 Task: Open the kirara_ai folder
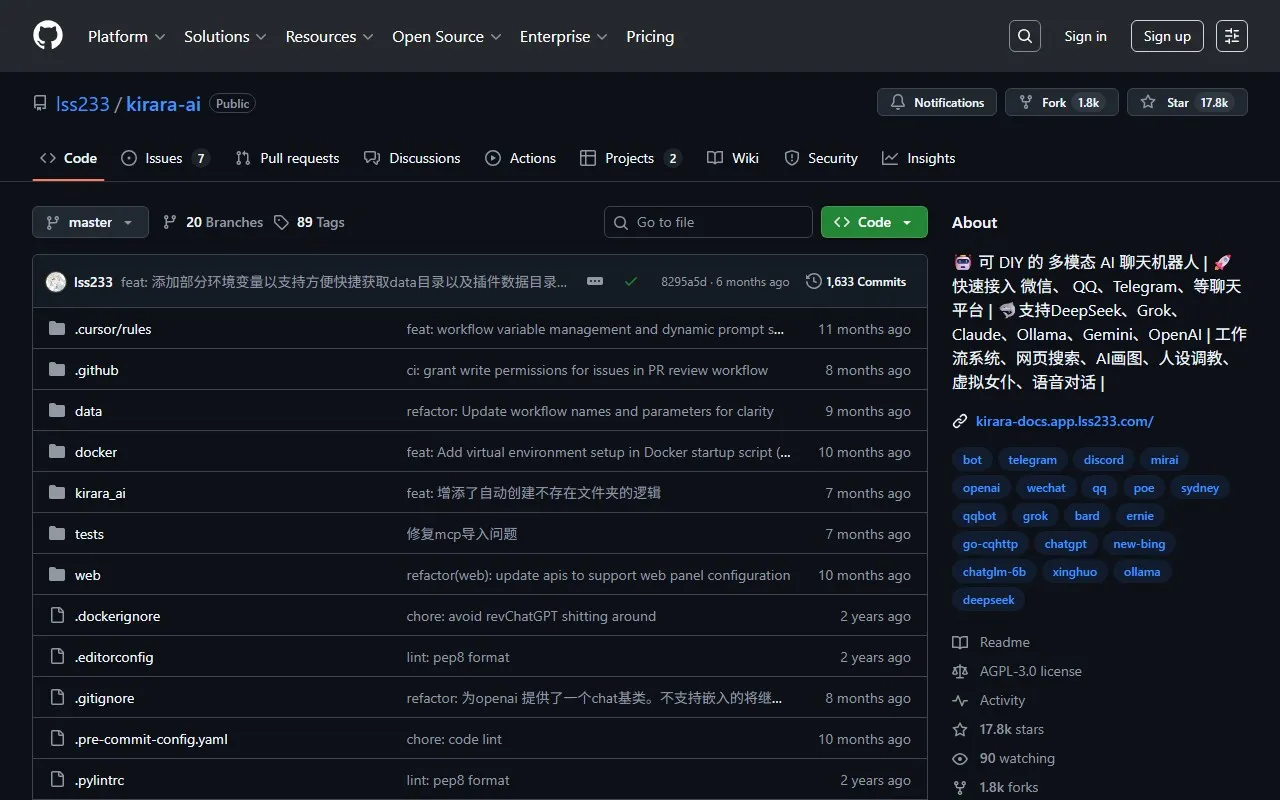pyautogui.click(x=100, y=493)
